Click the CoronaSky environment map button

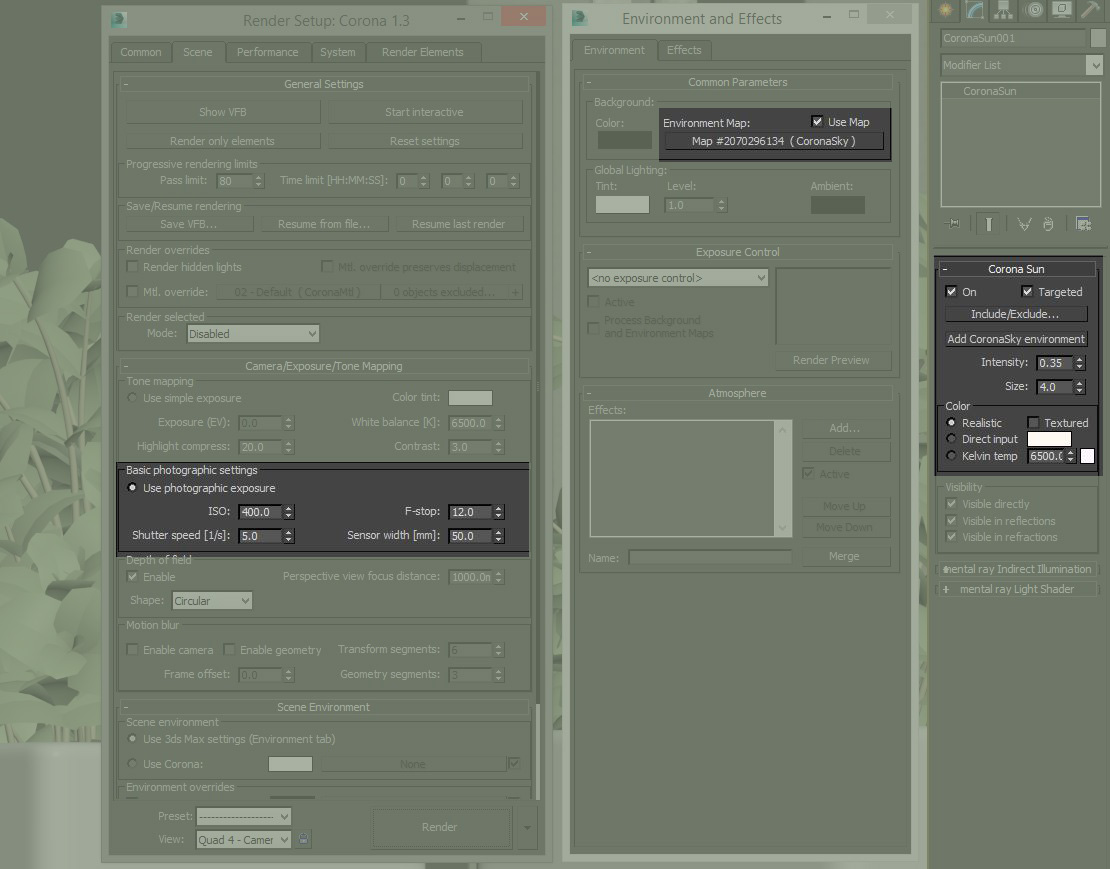click(x=773, y=141)
